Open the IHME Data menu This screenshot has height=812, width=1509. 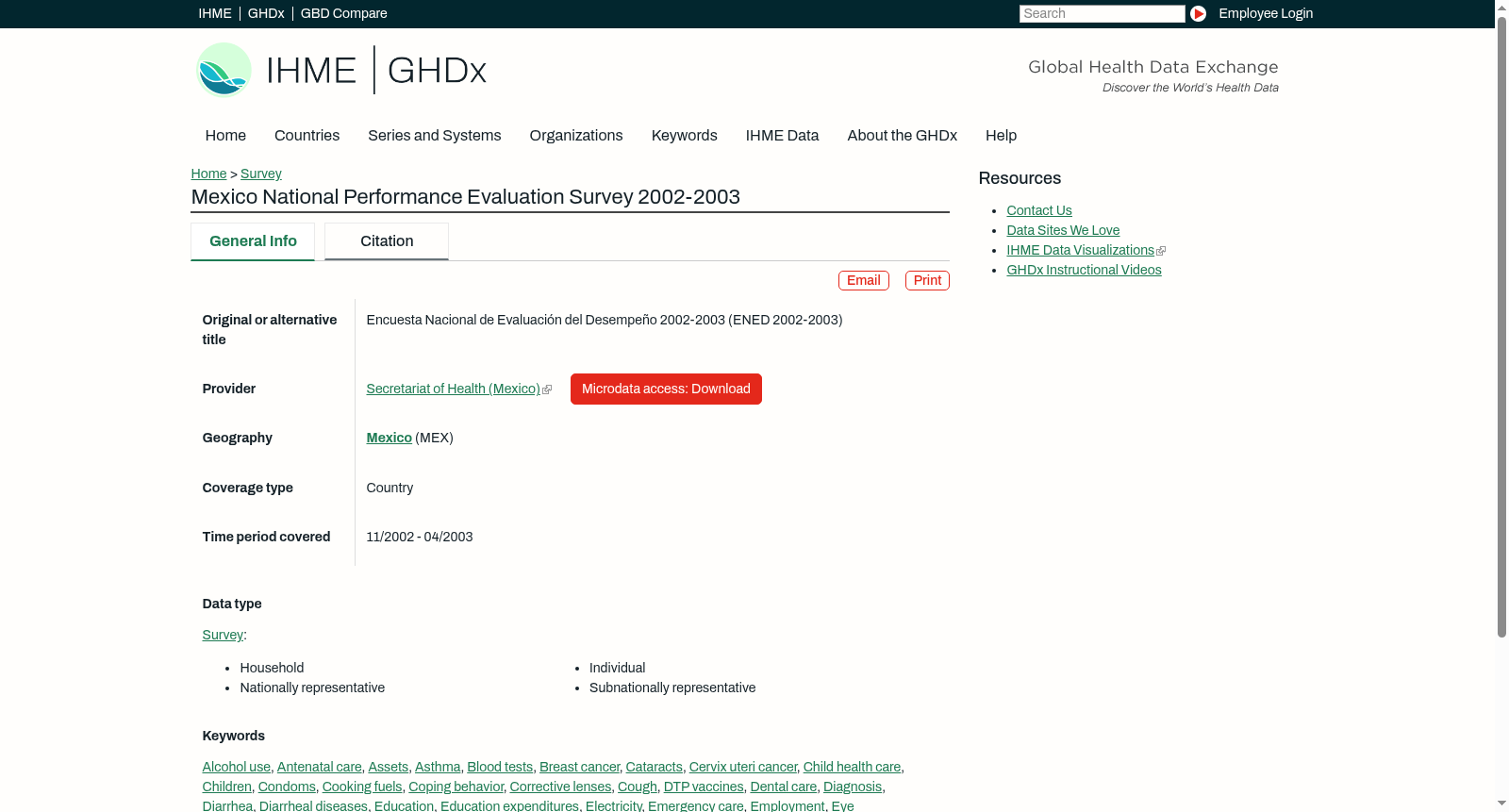tap(782, 135)
